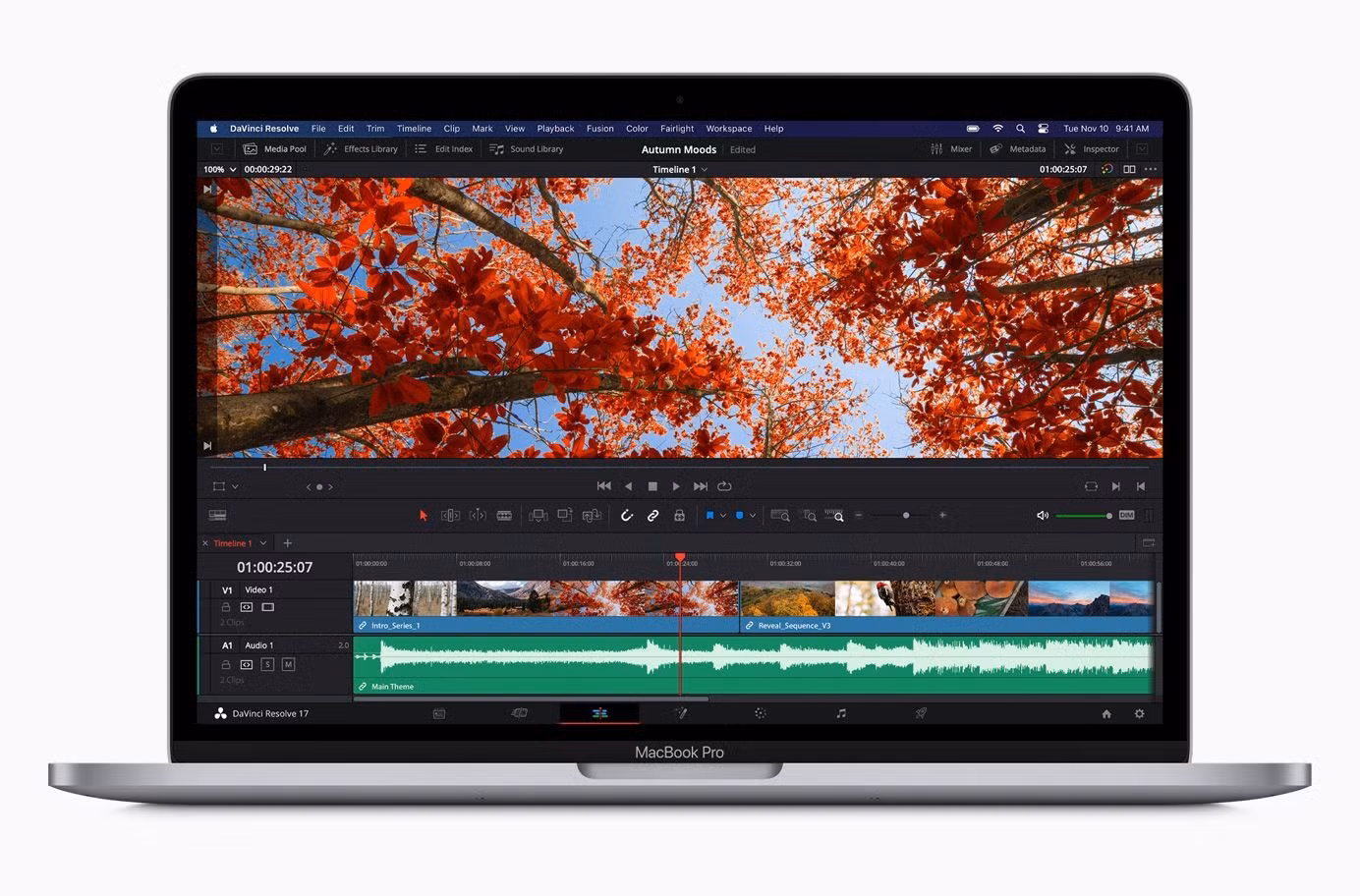The image size is (1360, 896).
Task: Select the Blade edit mode tool
Action: pos(504,515)
